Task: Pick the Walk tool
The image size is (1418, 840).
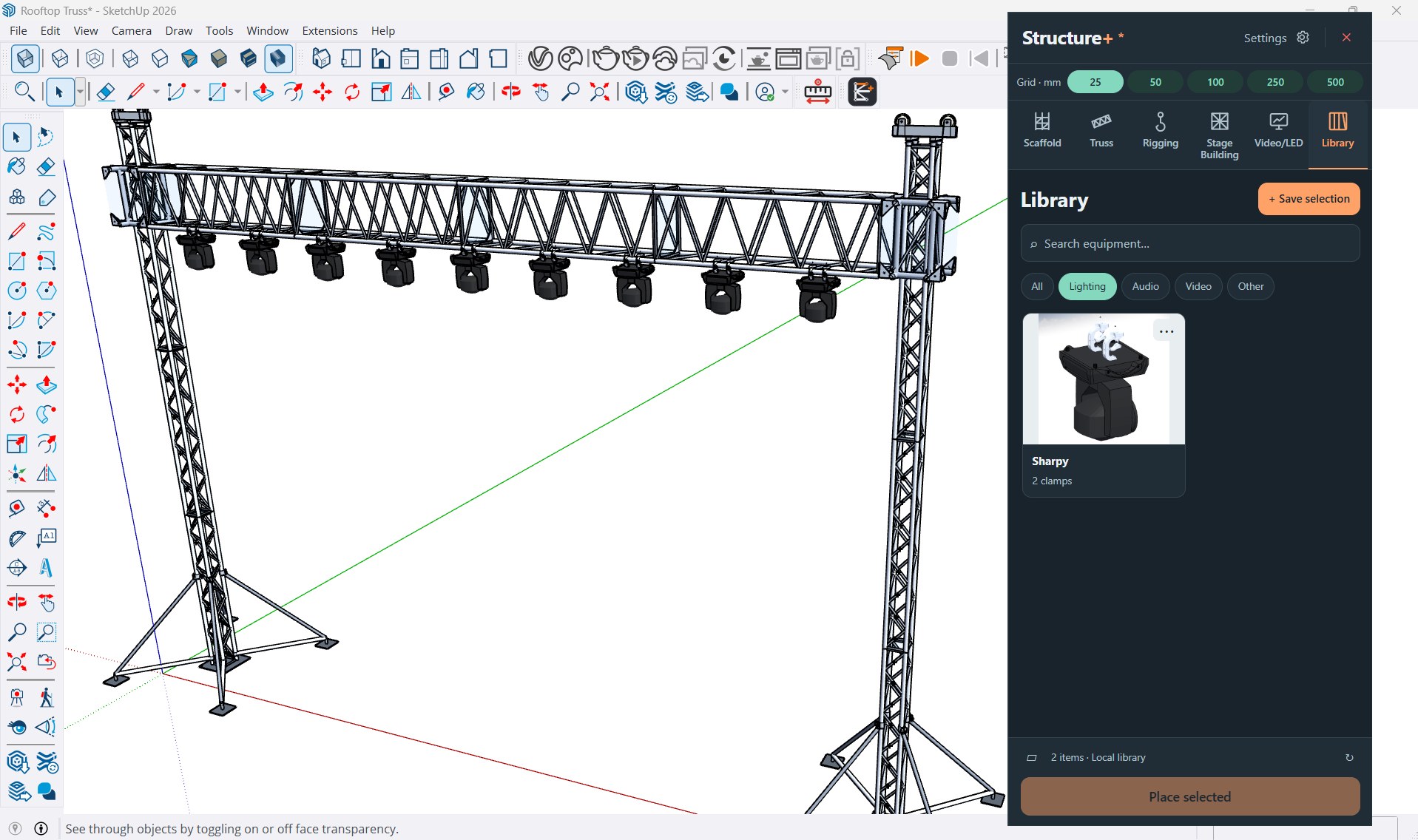Action: point(46,697)
